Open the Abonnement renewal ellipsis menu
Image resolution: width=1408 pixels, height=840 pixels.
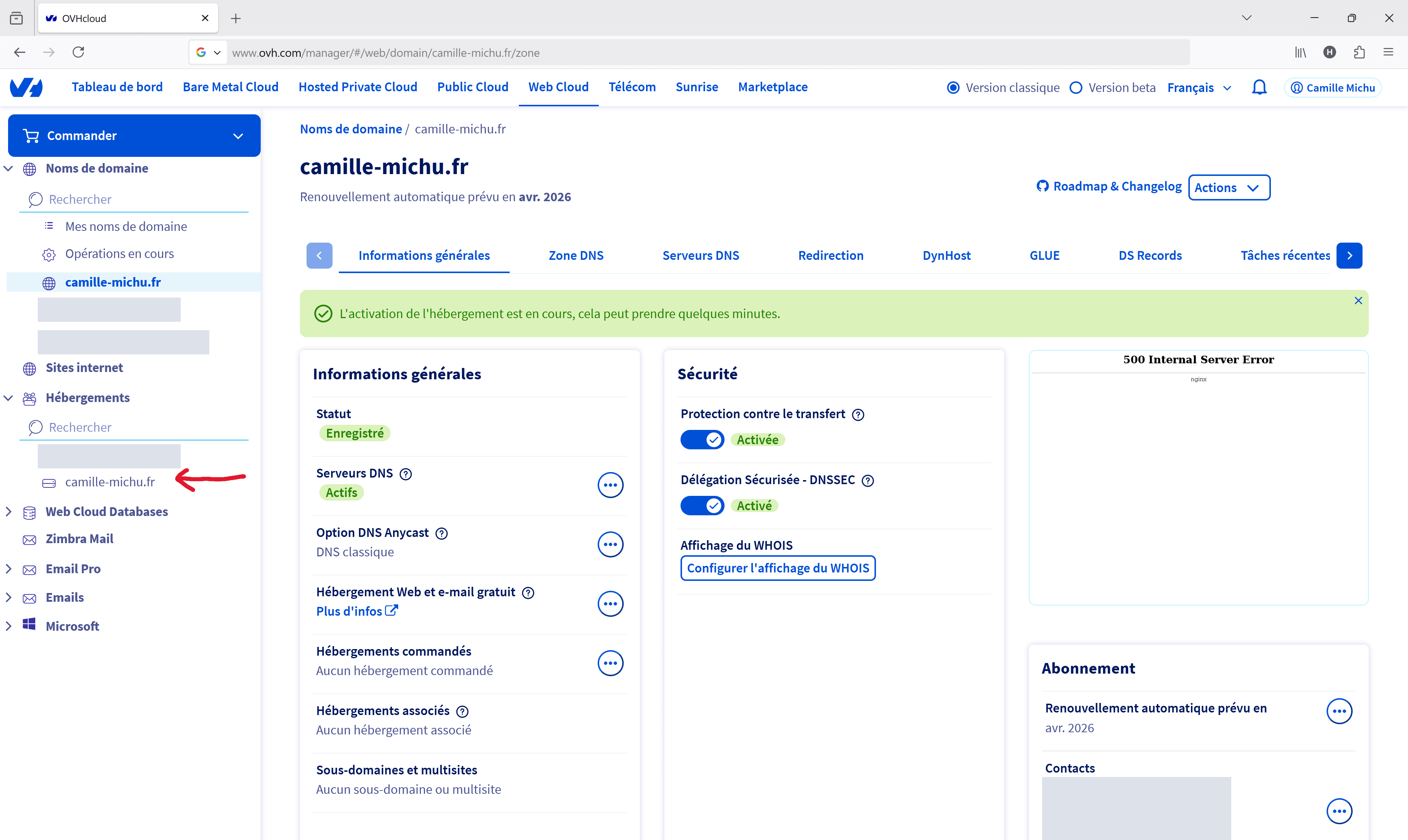tap(1339, 711)
